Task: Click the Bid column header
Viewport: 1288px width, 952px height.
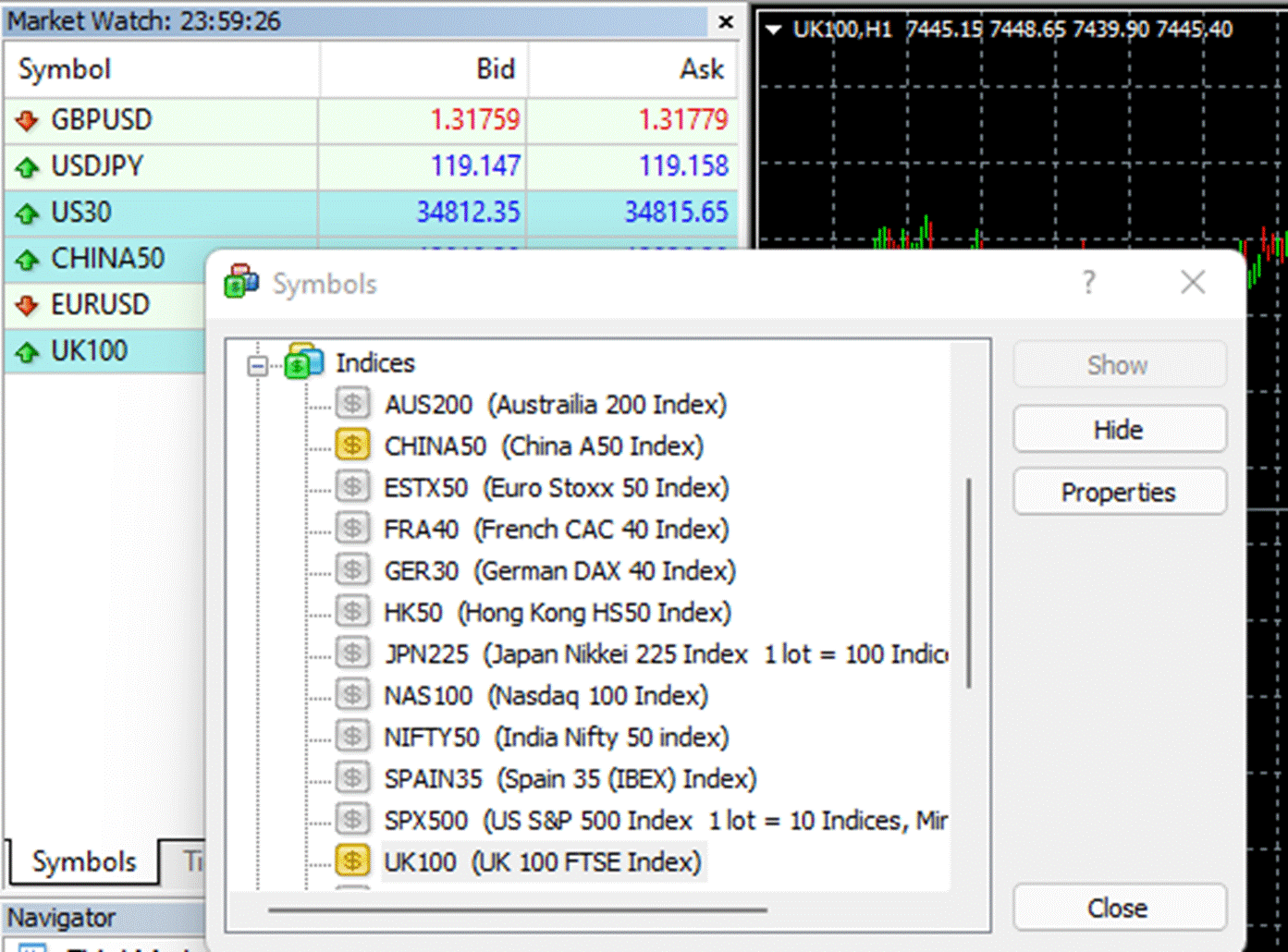Action: (x=424, y=69)
